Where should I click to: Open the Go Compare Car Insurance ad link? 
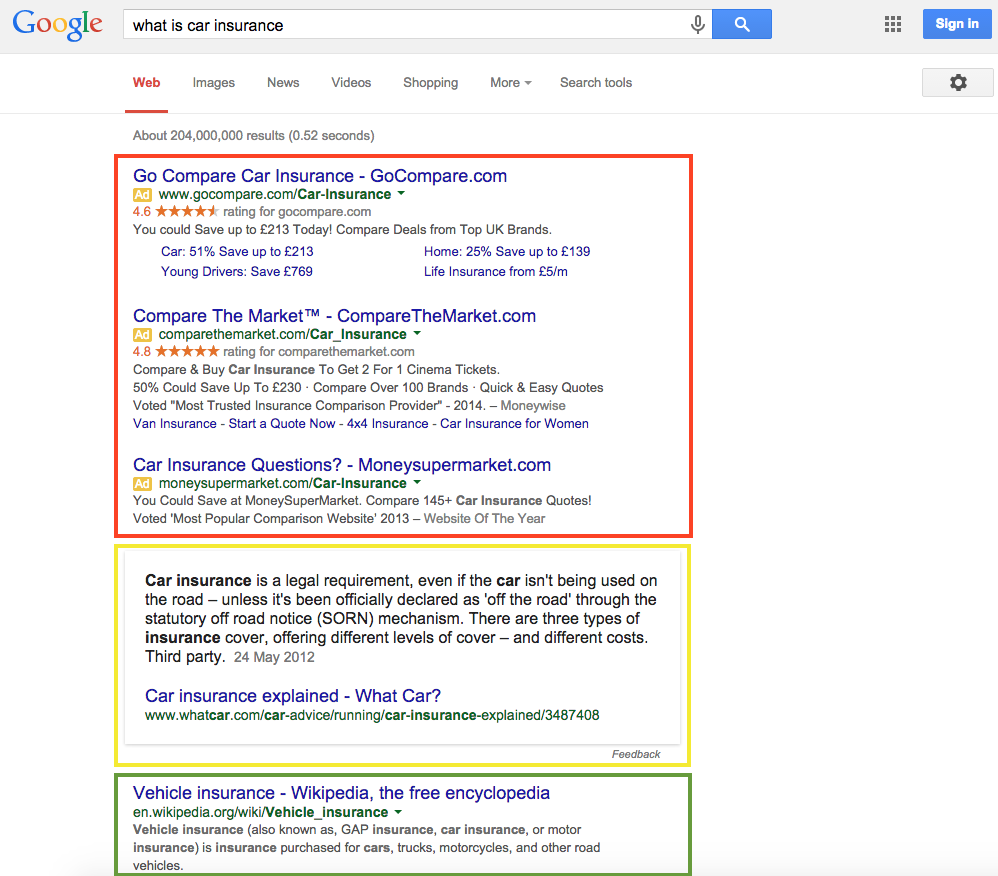pos(319,176)
